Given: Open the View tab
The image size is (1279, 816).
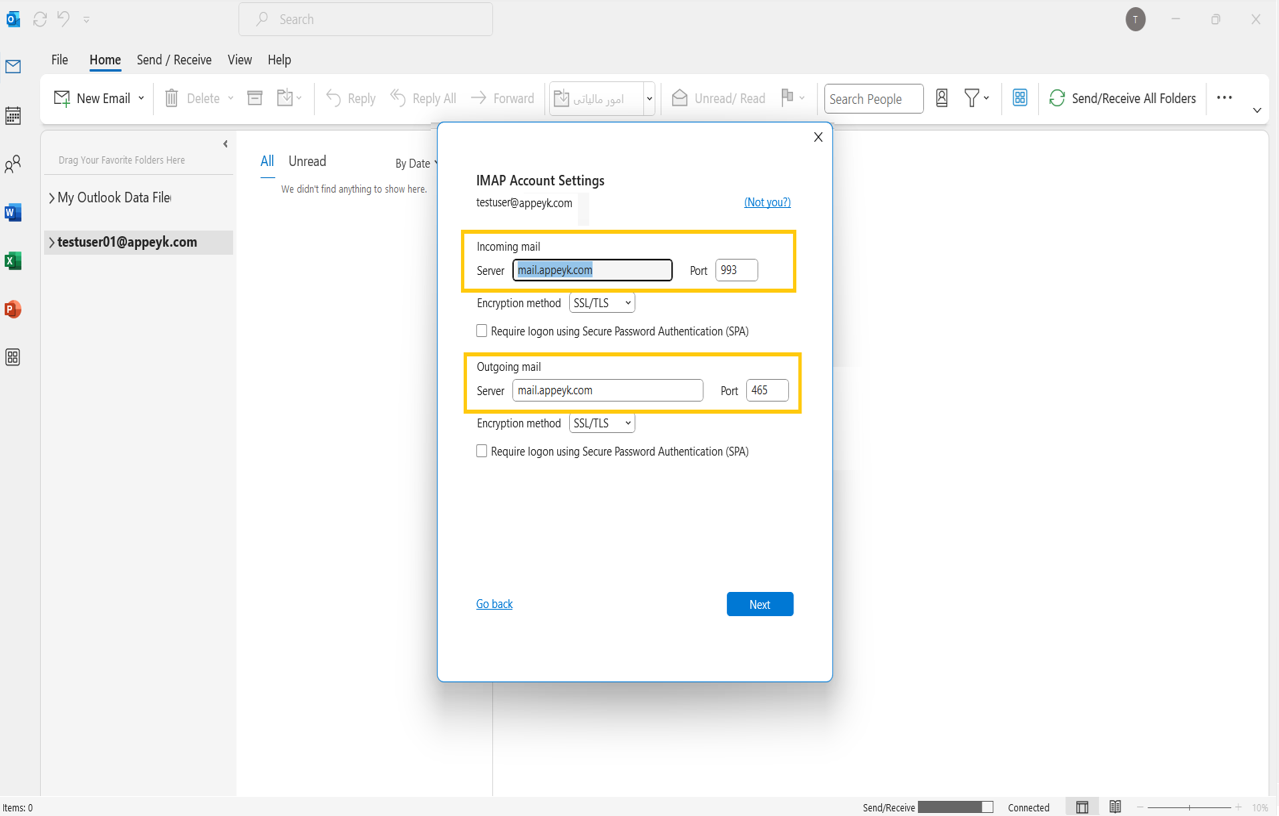Looking at the screenshot, I should pos(240,60).
